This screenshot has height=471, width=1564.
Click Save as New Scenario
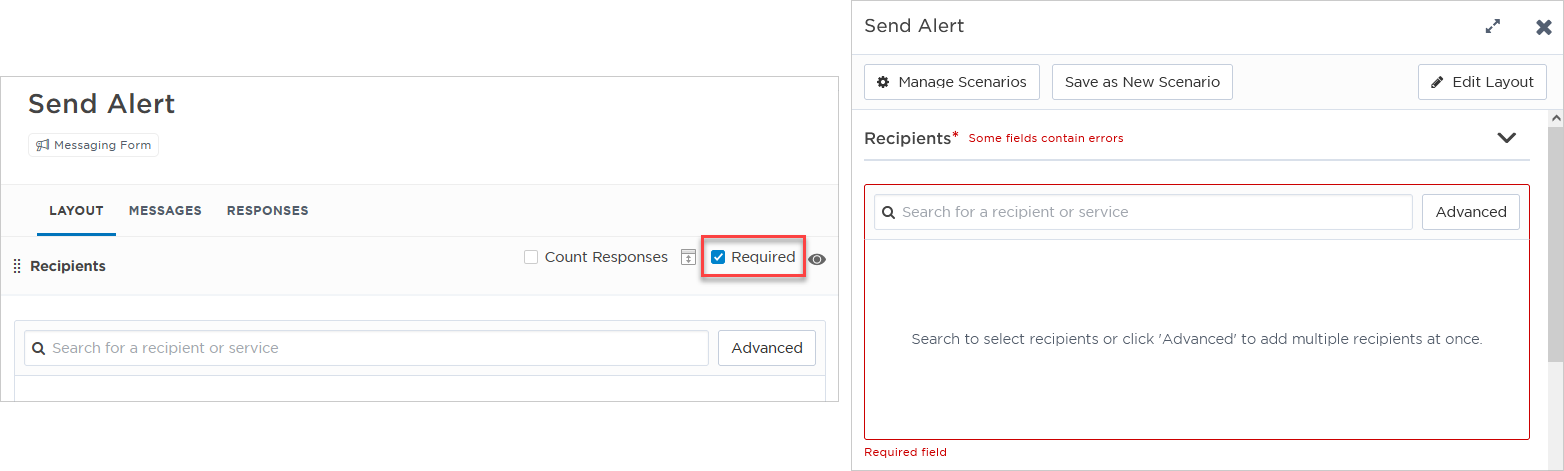(1142, 82)
